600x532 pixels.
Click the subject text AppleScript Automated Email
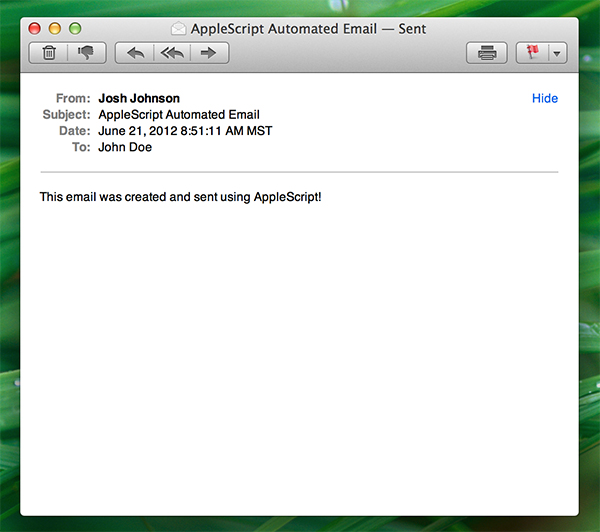(x=179, y=115)
